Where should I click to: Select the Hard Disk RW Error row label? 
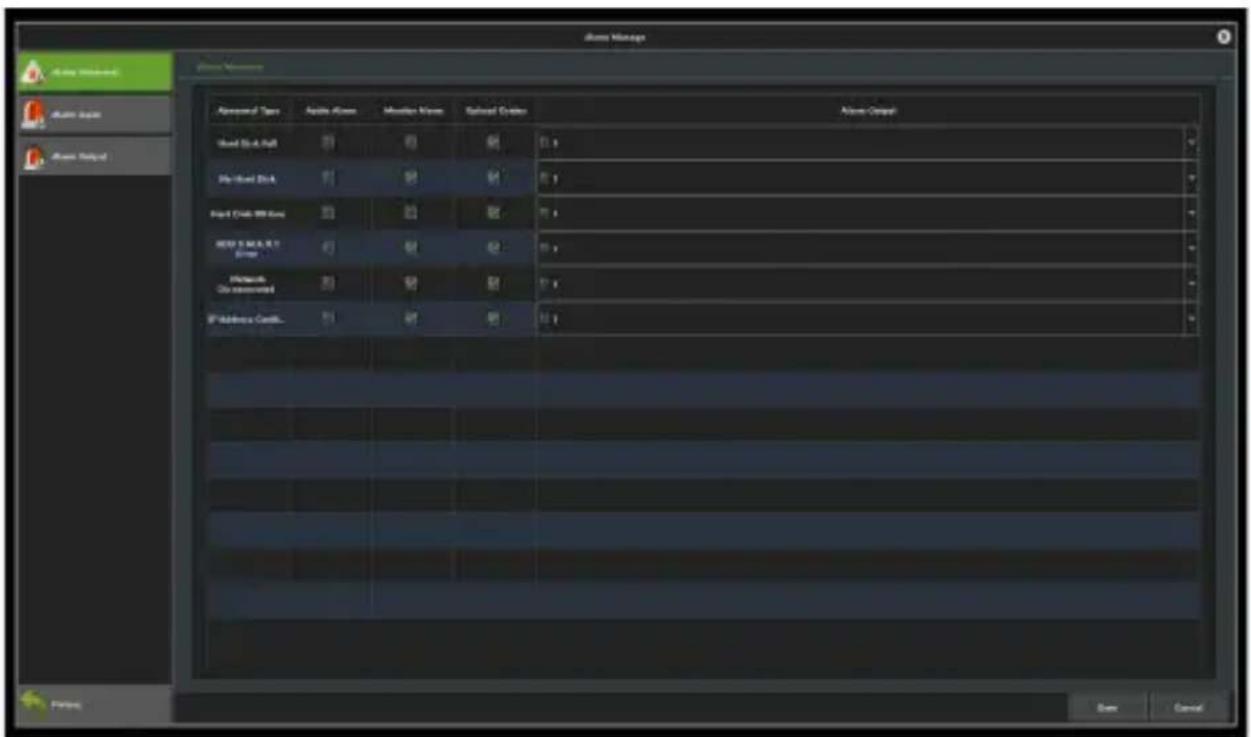[x=249, y=214]
